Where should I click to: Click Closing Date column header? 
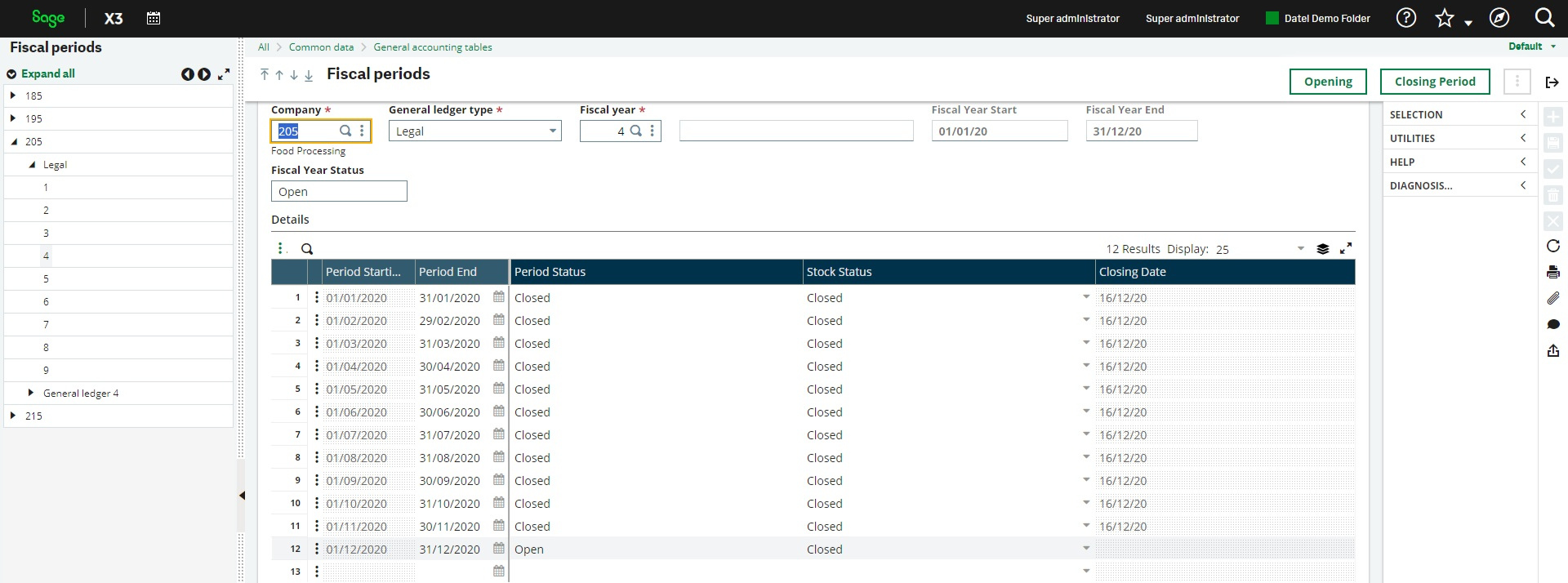[1225, 272]
